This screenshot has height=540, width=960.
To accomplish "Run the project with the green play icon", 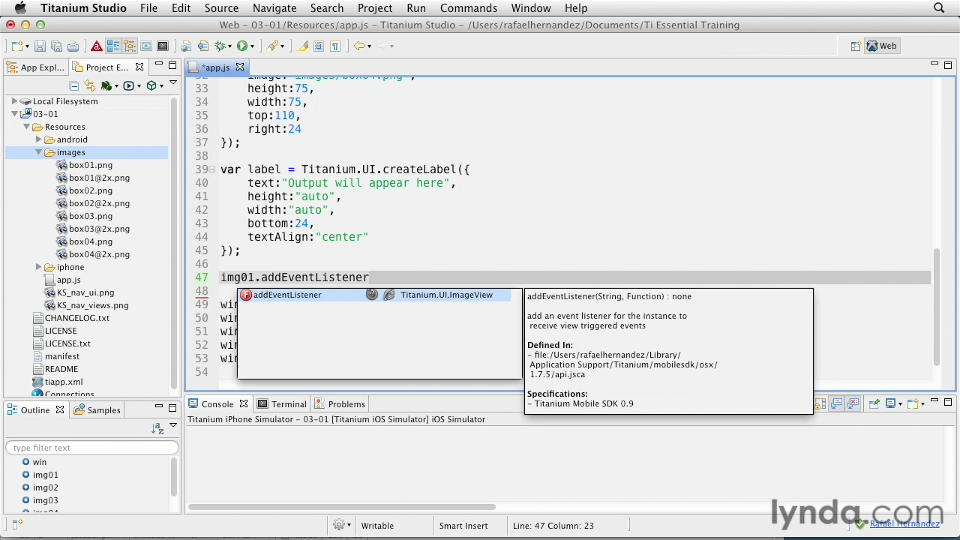I will click(x=242, y=46).
